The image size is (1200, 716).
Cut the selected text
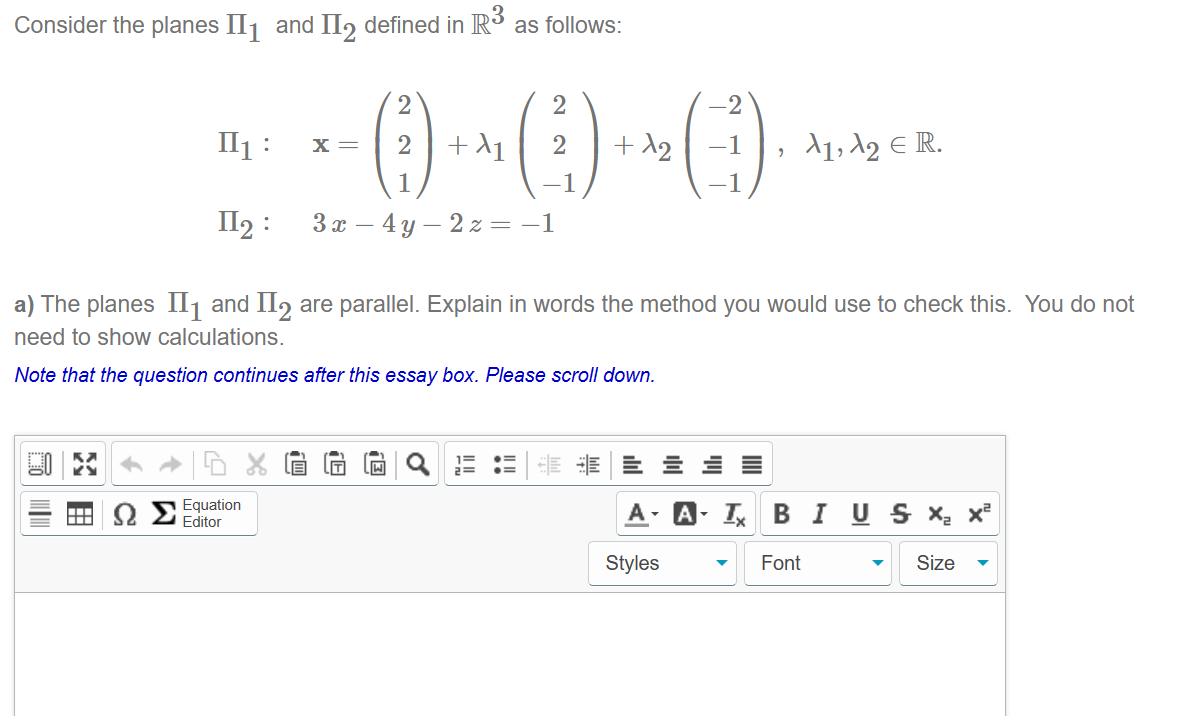pos(256,463)
